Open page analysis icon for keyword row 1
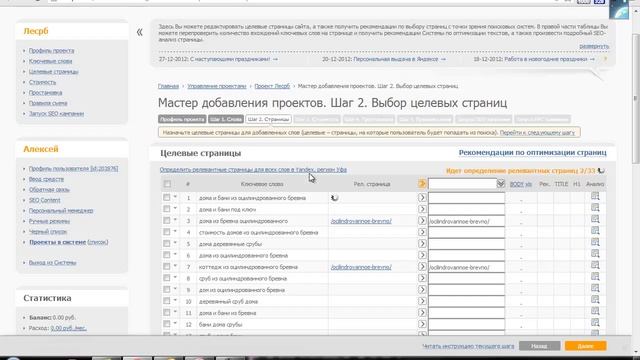Image resolution: width=640 pixels, height=360 pixels. [595, 196]
